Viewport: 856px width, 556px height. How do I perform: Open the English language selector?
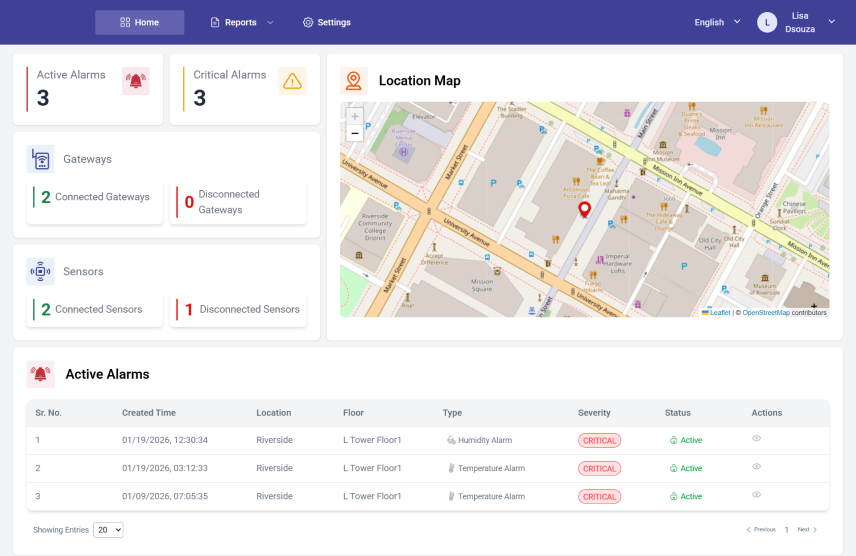click(717, 22)
